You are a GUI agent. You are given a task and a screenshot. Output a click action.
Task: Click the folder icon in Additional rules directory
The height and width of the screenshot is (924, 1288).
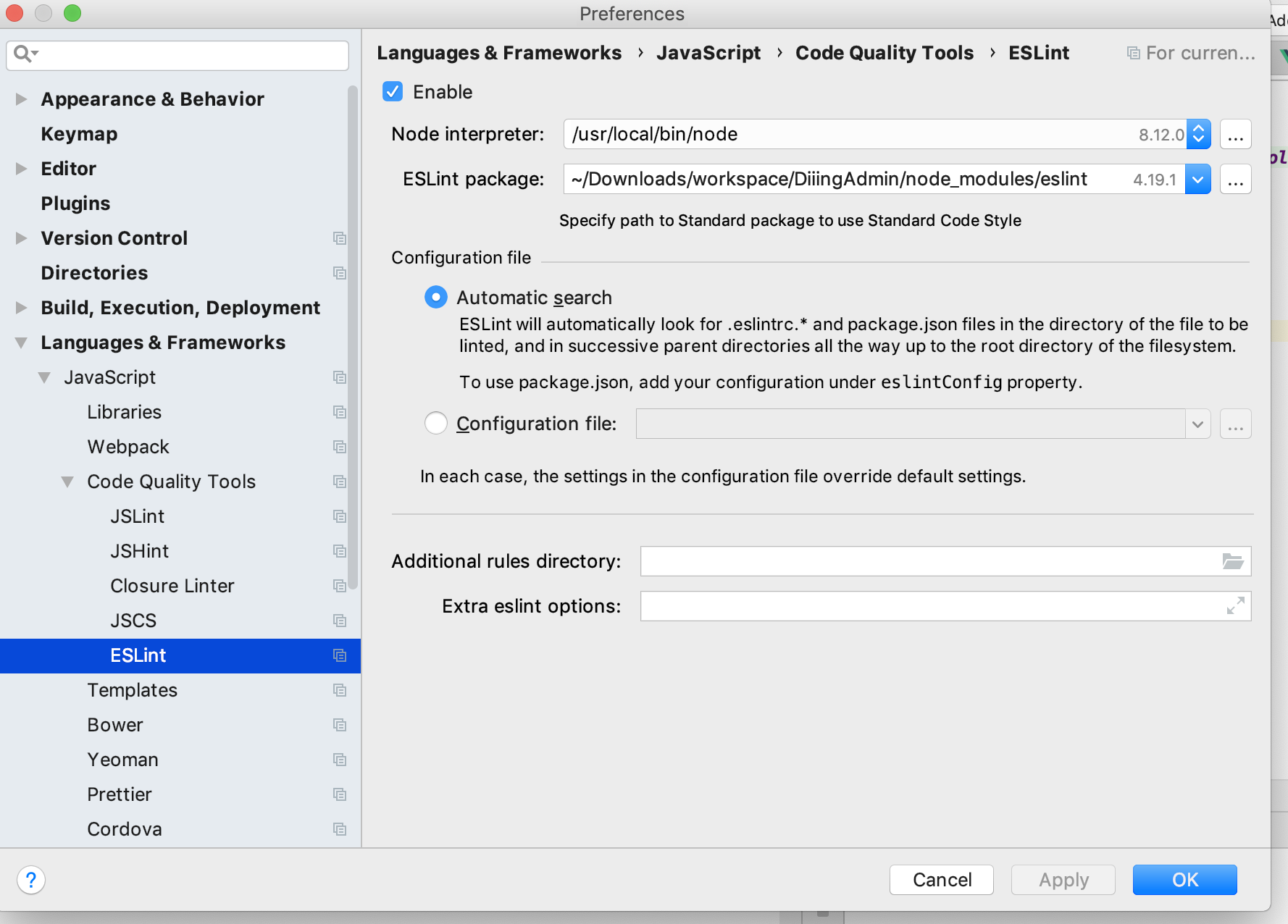[1232, 561]
